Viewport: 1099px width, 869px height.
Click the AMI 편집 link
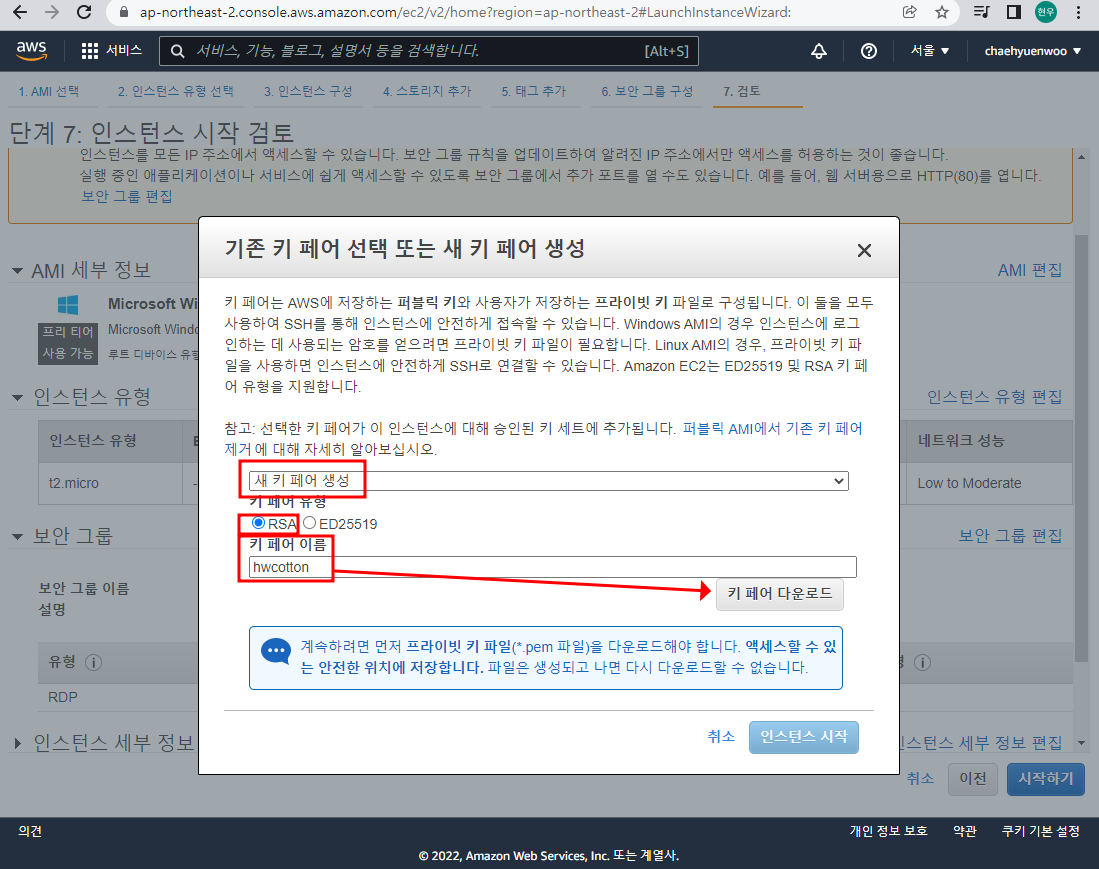coord(1030,271)
